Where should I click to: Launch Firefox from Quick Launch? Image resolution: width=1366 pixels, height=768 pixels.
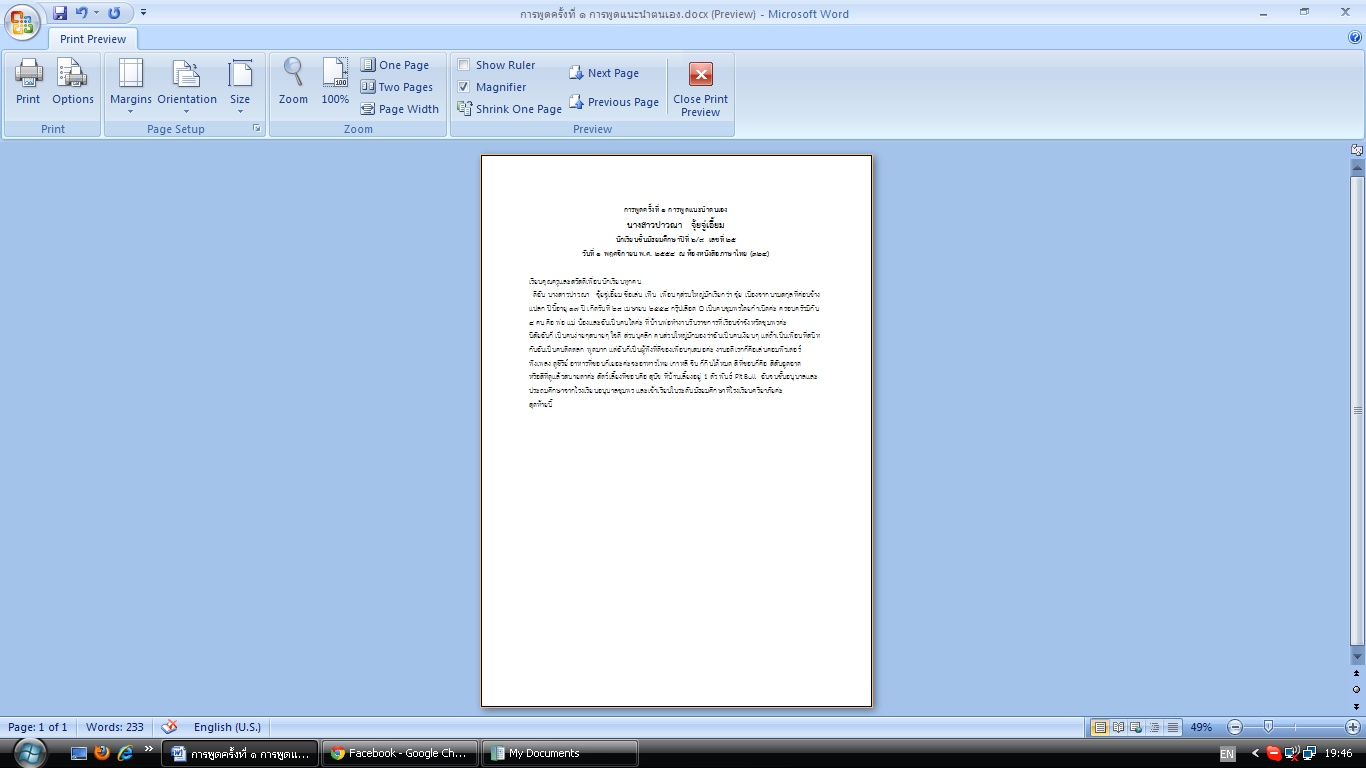(102, 753)
